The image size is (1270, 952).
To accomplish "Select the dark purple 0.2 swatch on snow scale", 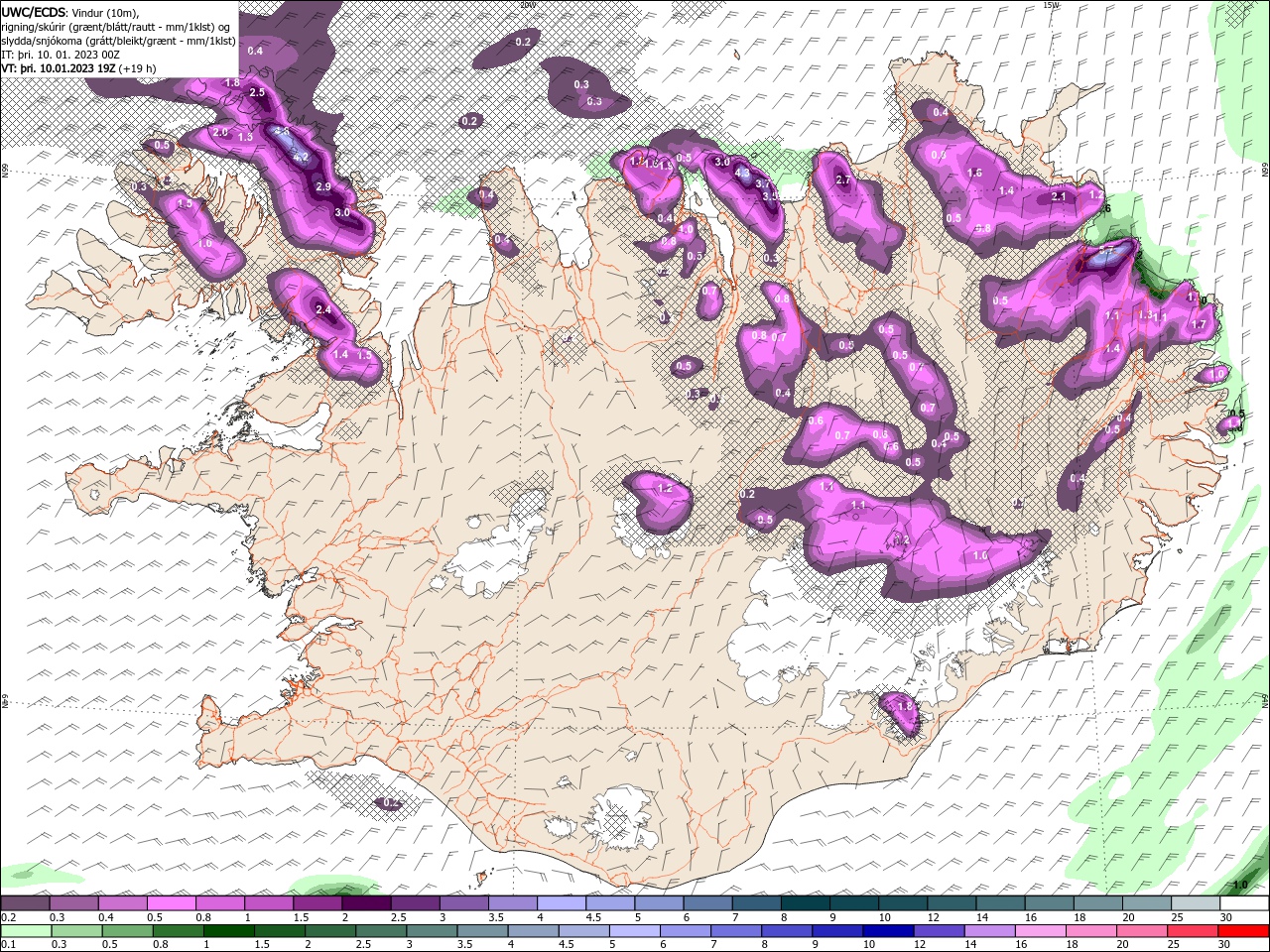I will point(24,903).
